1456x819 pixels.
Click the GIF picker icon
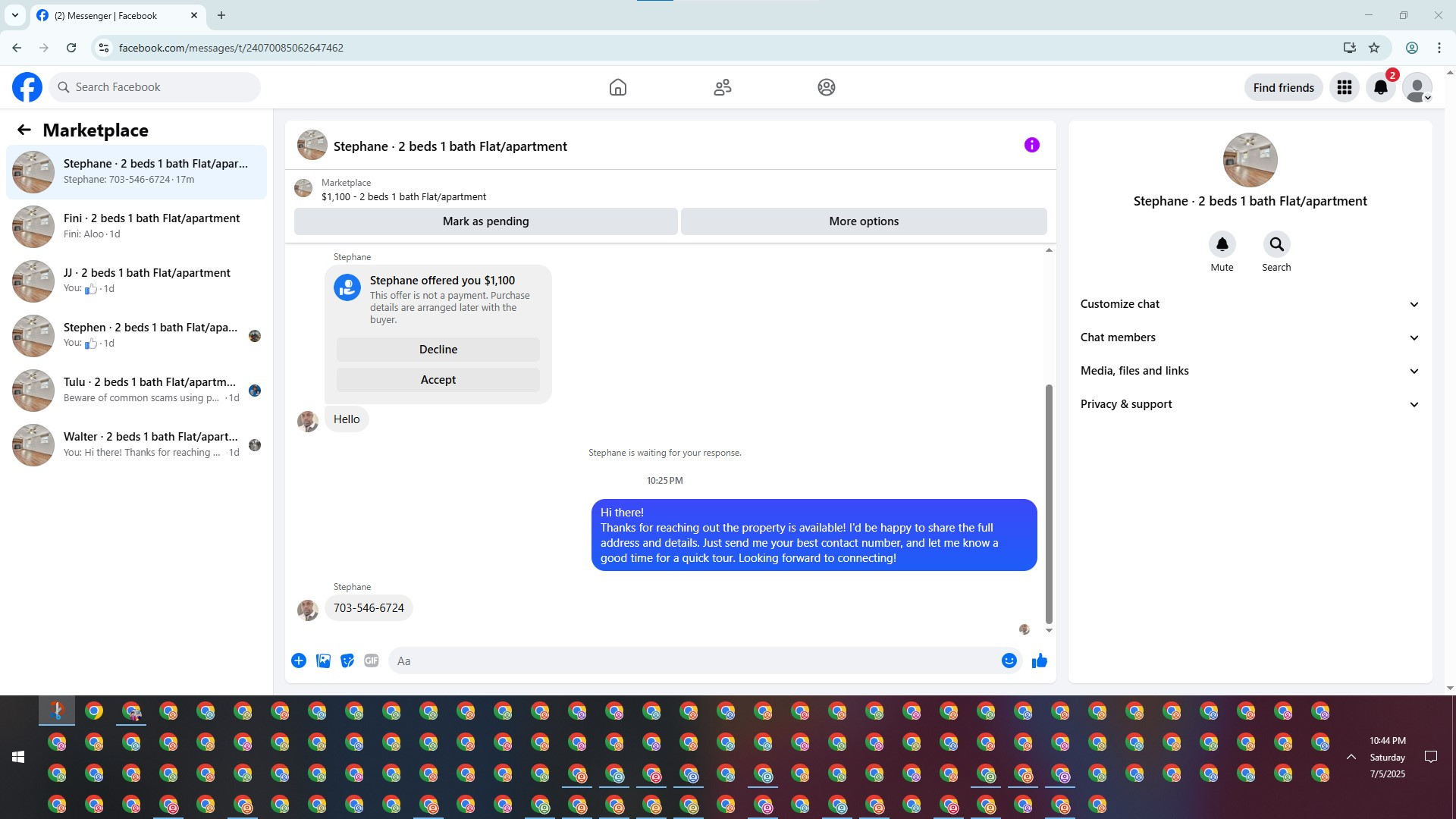(371, 661)
